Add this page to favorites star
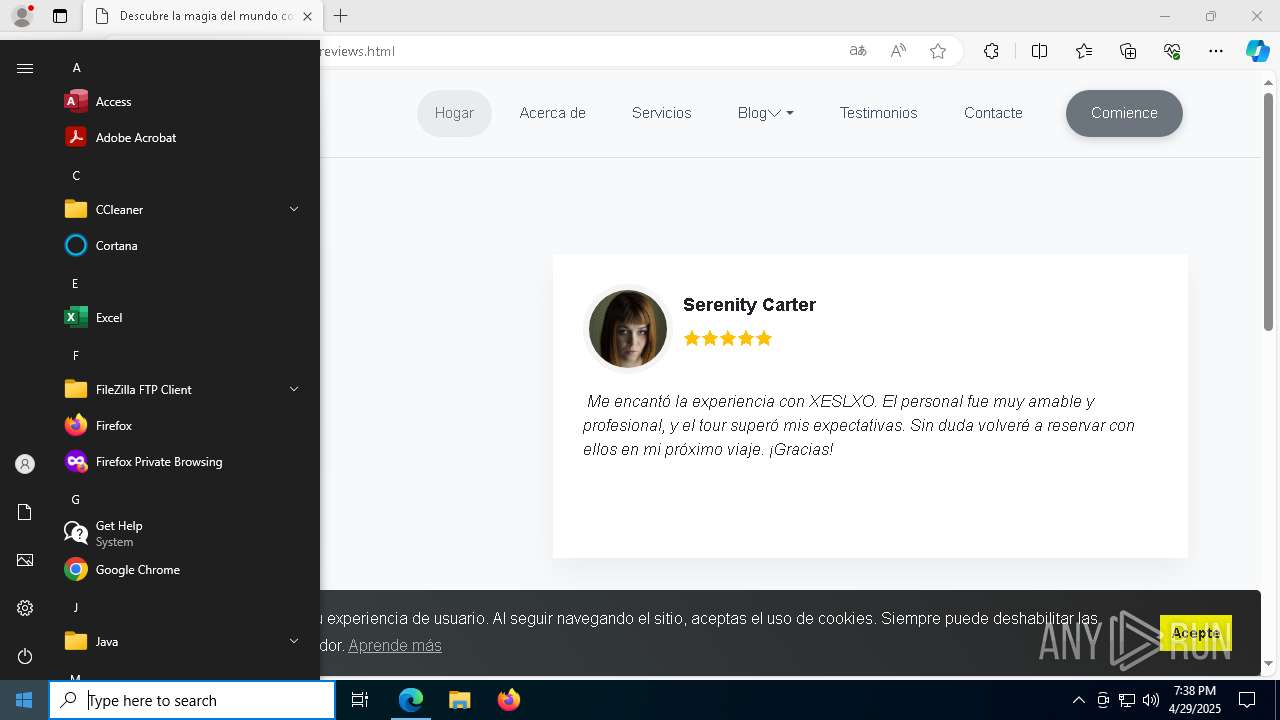This screenshot has height=720, width=1280. [938, 51]
